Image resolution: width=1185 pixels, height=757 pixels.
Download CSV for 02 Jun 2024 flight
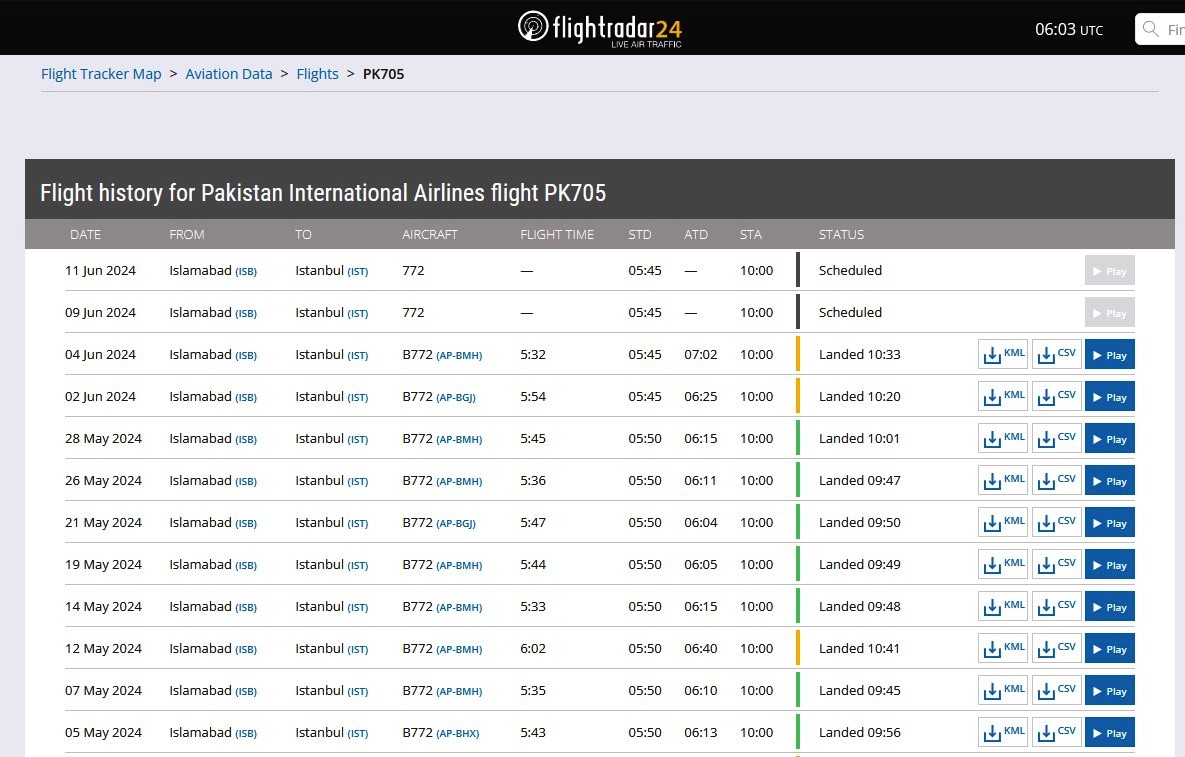coord(1057,397)
